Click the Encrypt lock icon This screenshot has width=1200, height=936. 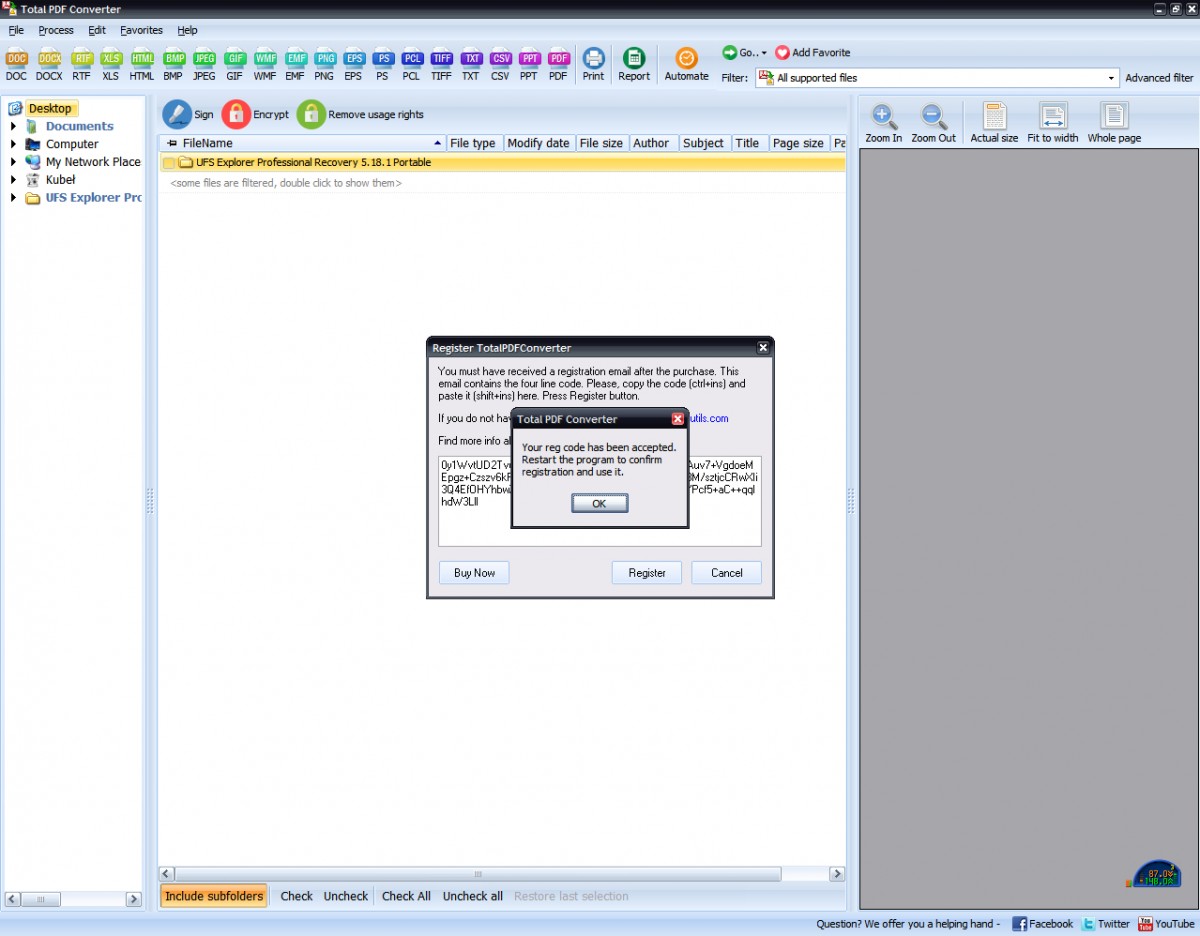click(x=236, y=115)
